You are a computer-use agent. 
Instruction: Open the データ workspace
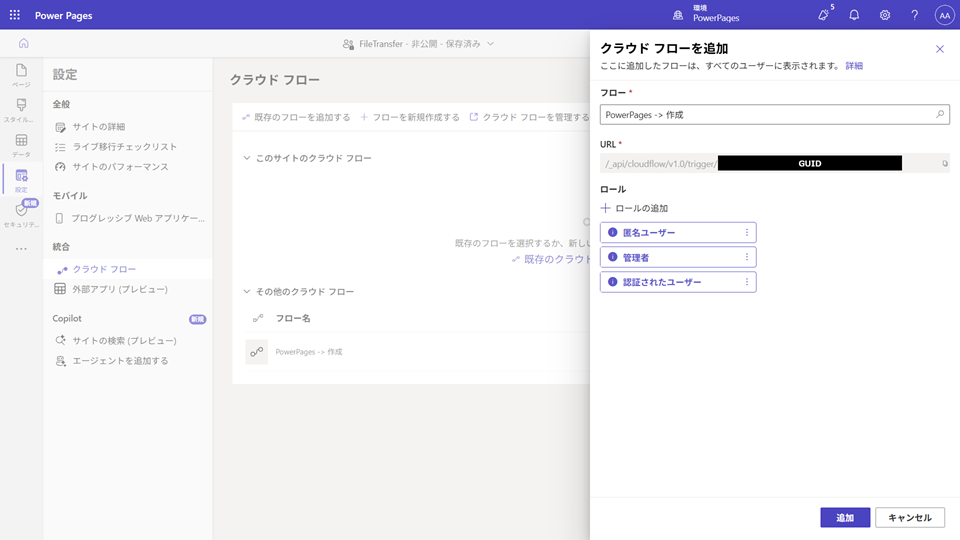point(21,146)
